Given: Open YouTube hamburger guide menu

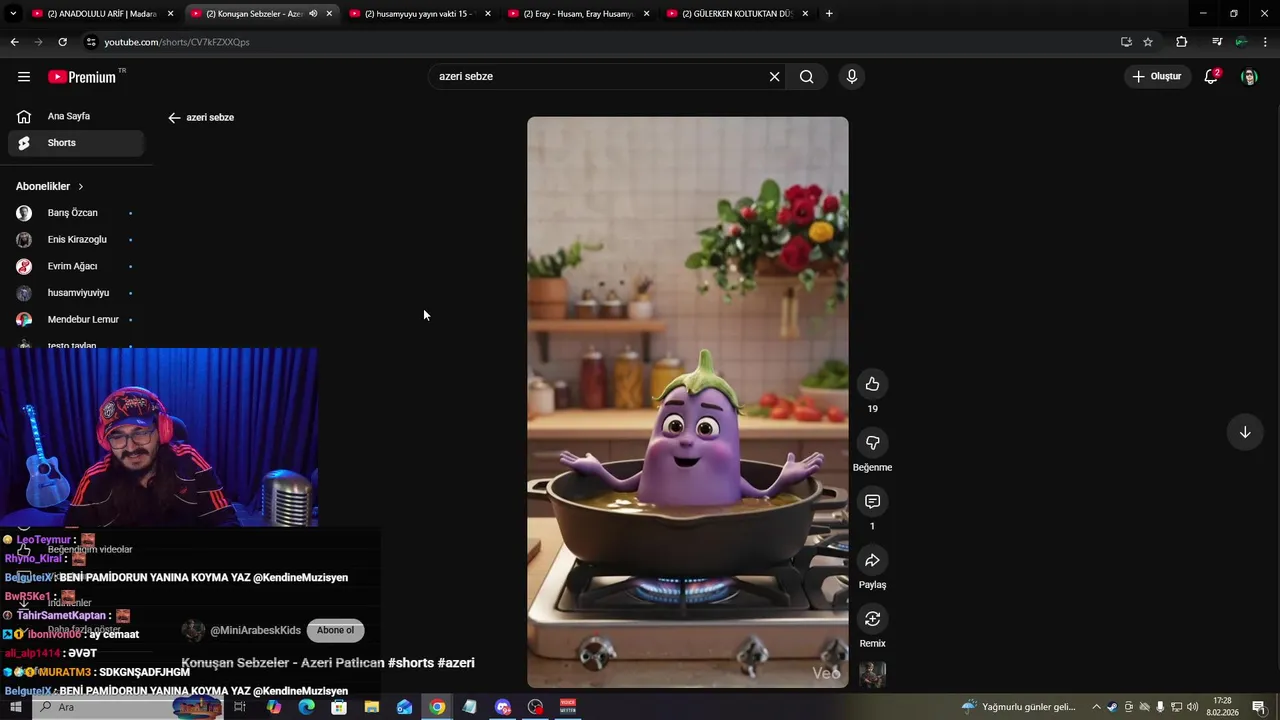Looking at the screenshot, I should 24,77.
